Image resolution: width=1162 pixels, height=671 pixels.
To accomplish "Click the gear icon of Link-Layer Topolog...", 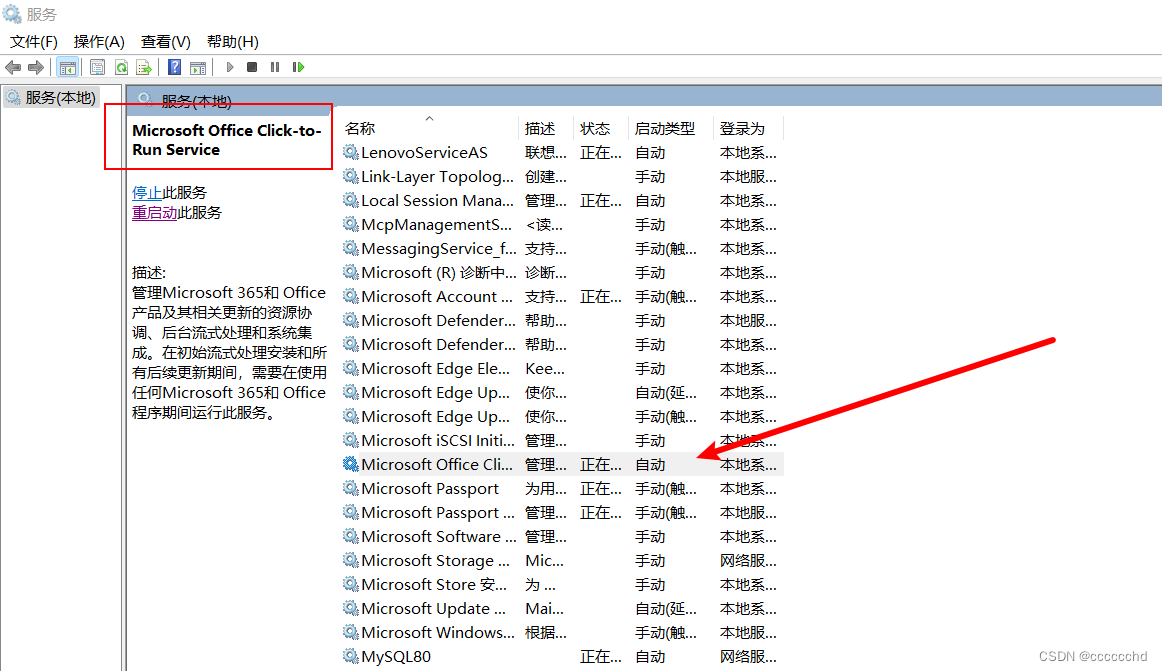I will [351, 176].
